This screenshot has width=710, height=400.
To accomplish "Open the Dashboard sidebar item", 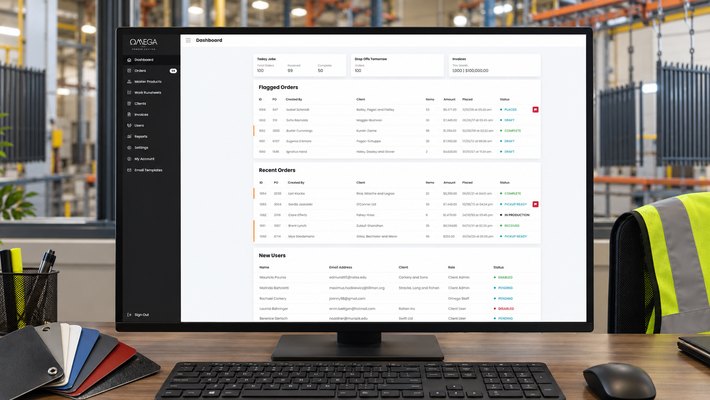I will tap(151, 60).
